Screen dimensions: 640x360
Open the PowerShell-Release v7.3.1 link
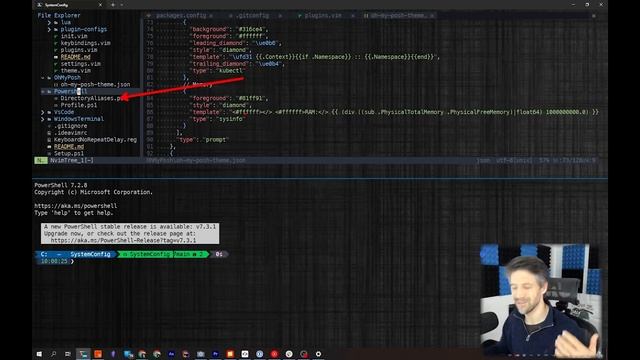(x=123, y=240)
